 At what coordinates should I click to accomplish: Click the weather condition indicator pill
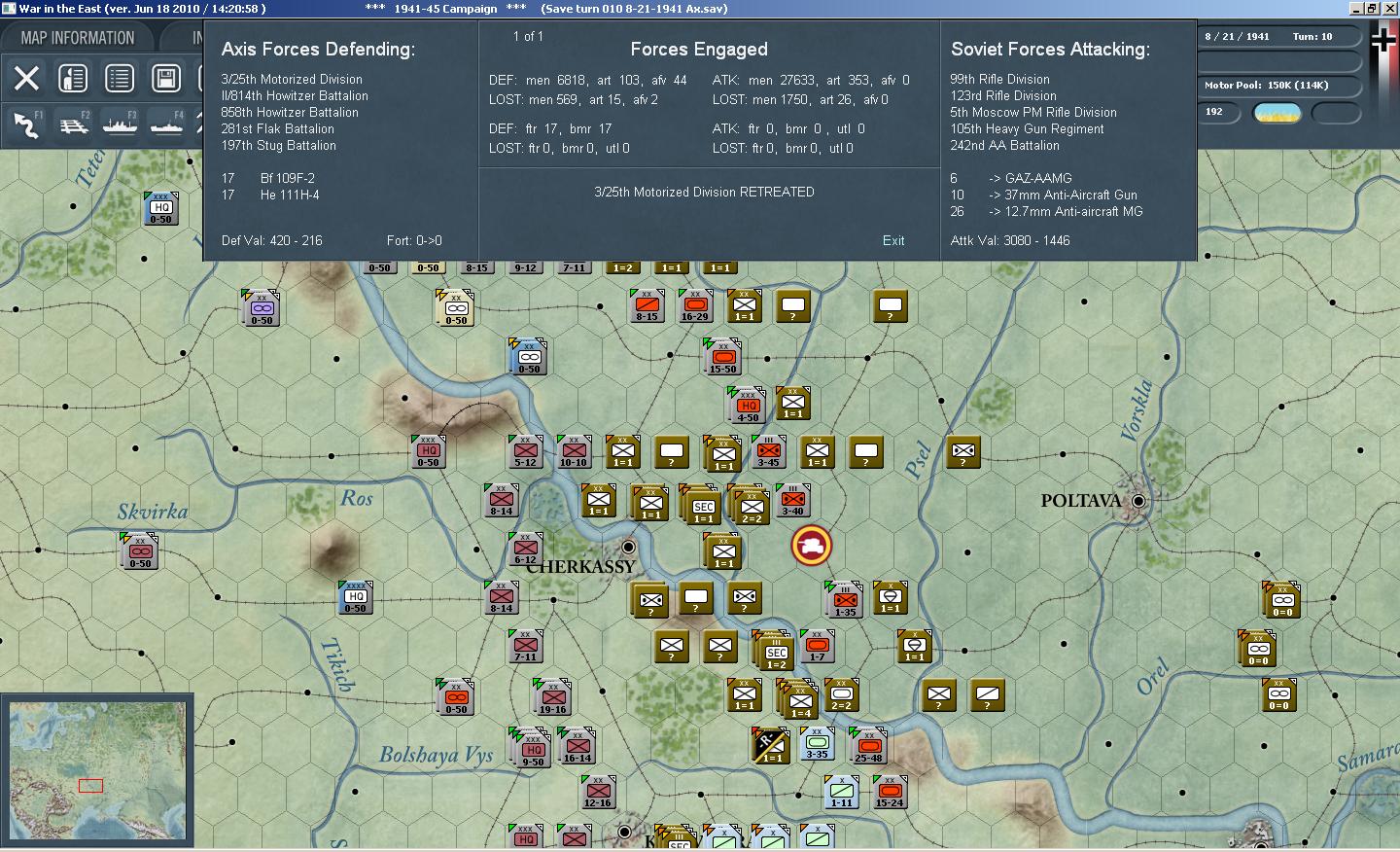coord(1278,113)
